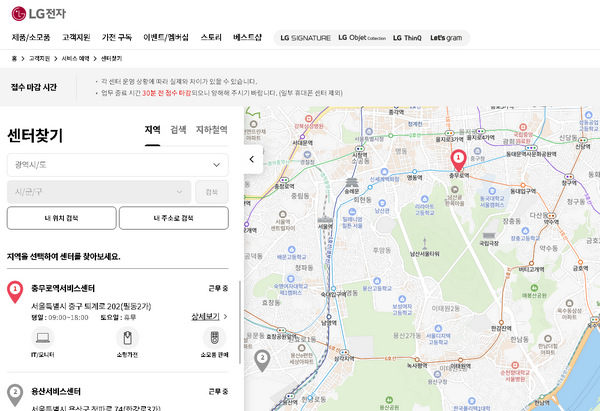Click the 서비스 예약 breadcrumb
The width and height of the screenshot is (600, 411).
point(75,59)
